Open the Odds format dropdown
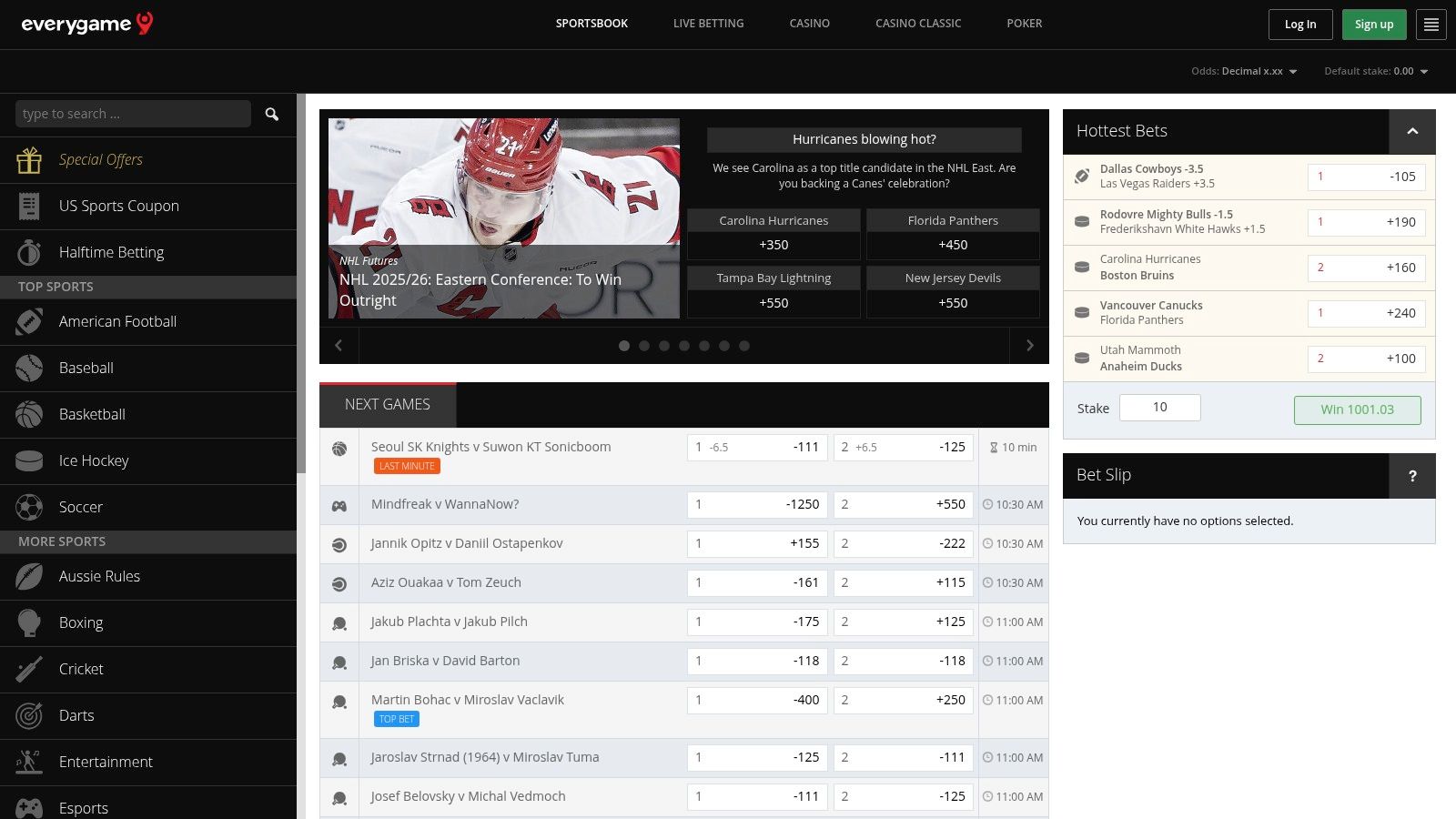Viewport: 1456px width, 819px height. click(1244, 71)
